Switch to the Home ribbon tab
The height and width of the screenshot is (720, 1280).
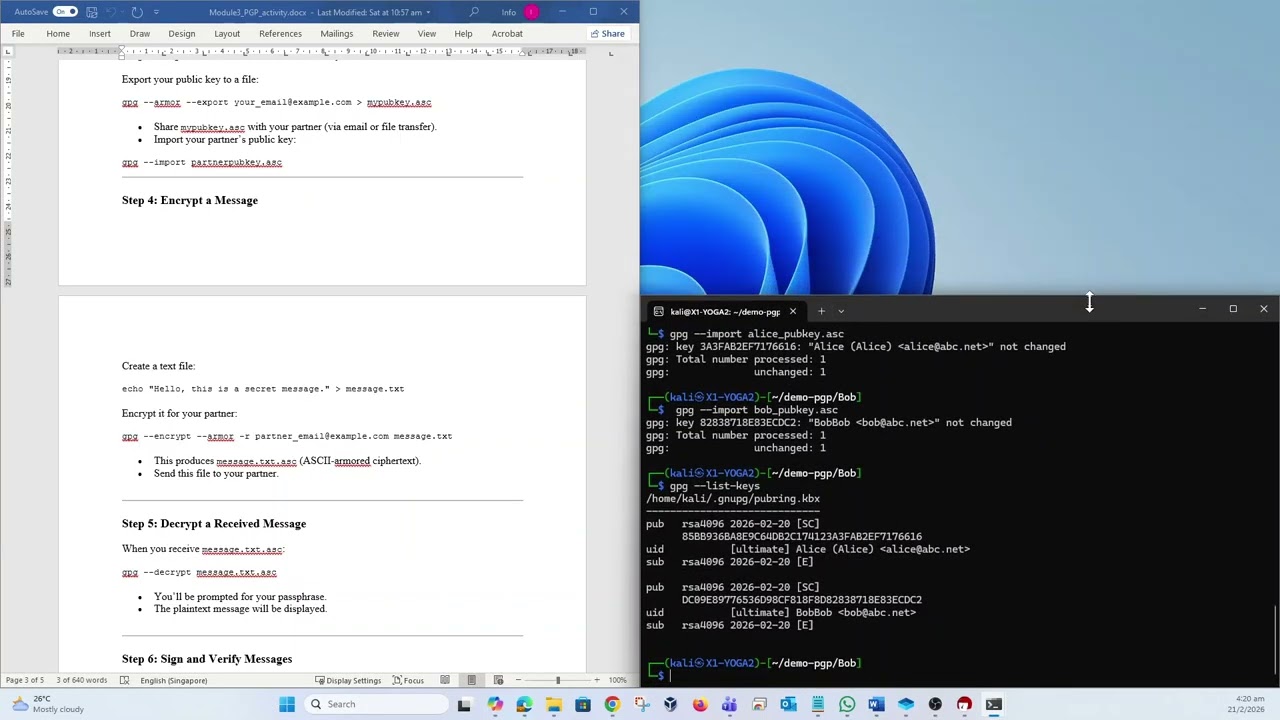pos(58,34)
